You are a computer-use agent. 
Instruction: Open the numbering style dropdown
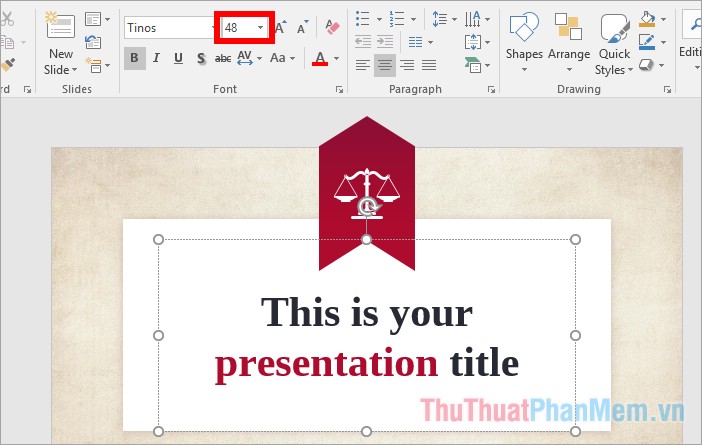click(x=413, y=19)
